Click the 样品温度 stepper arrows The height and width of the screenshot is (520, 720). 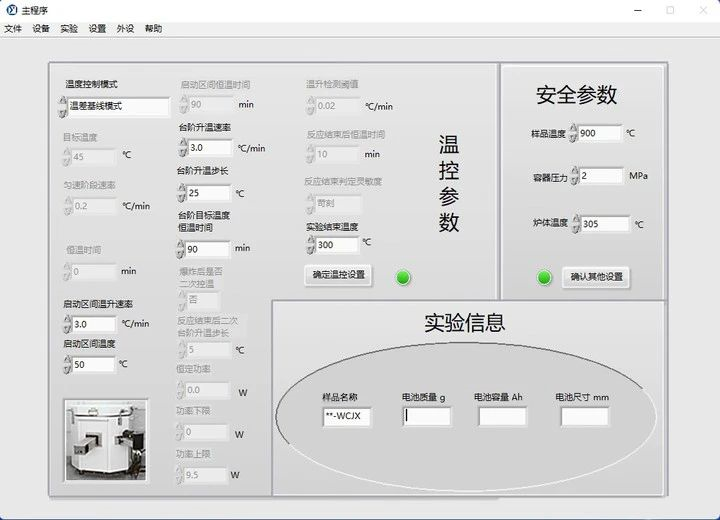[x=574, y=133]
